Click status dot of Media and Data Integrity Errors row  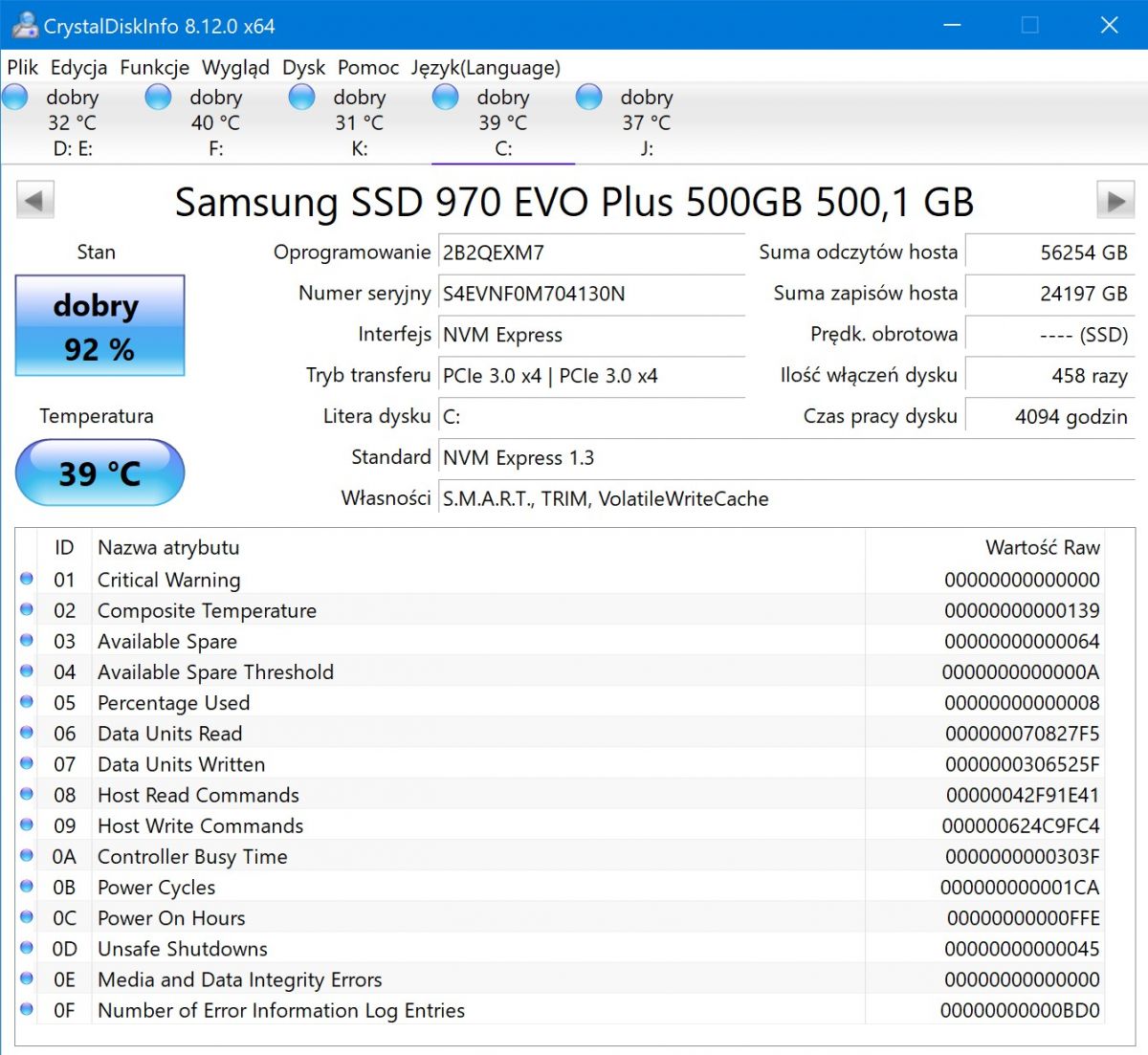tap(27, 978)
